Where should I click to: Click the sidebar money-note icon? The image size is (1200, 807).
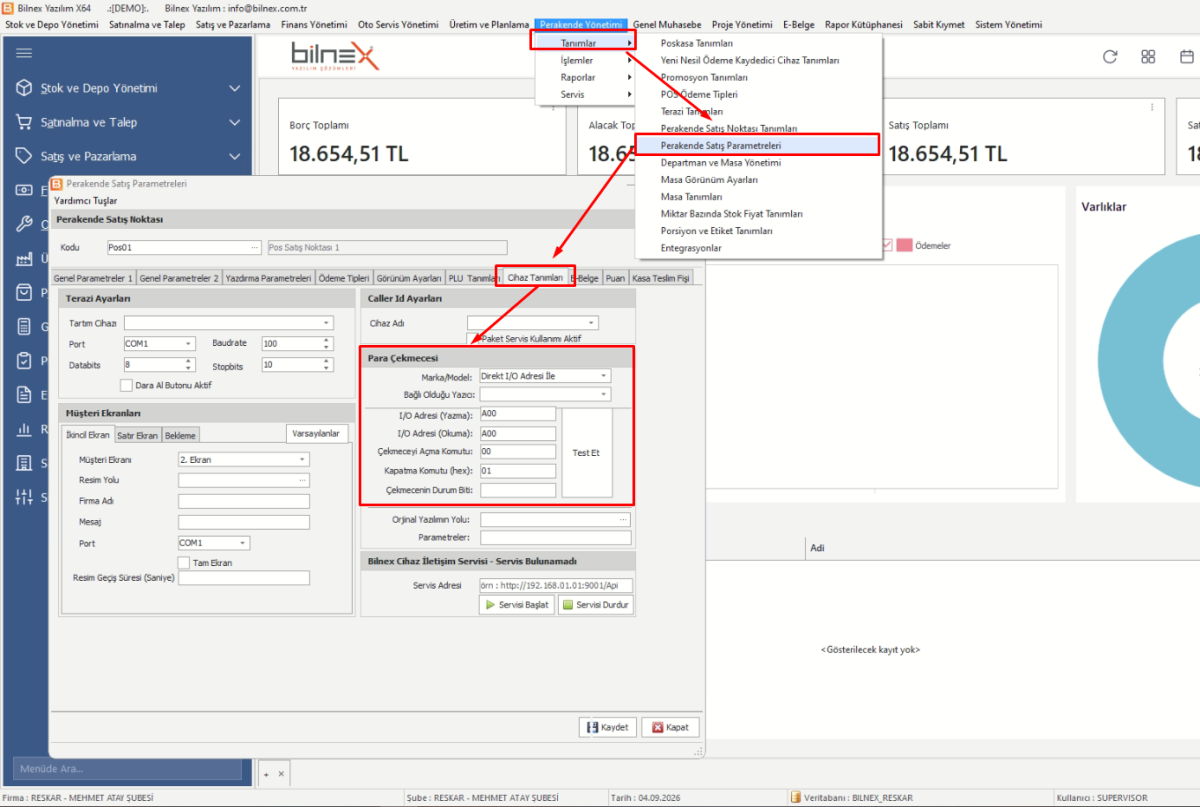pos(24,190)
